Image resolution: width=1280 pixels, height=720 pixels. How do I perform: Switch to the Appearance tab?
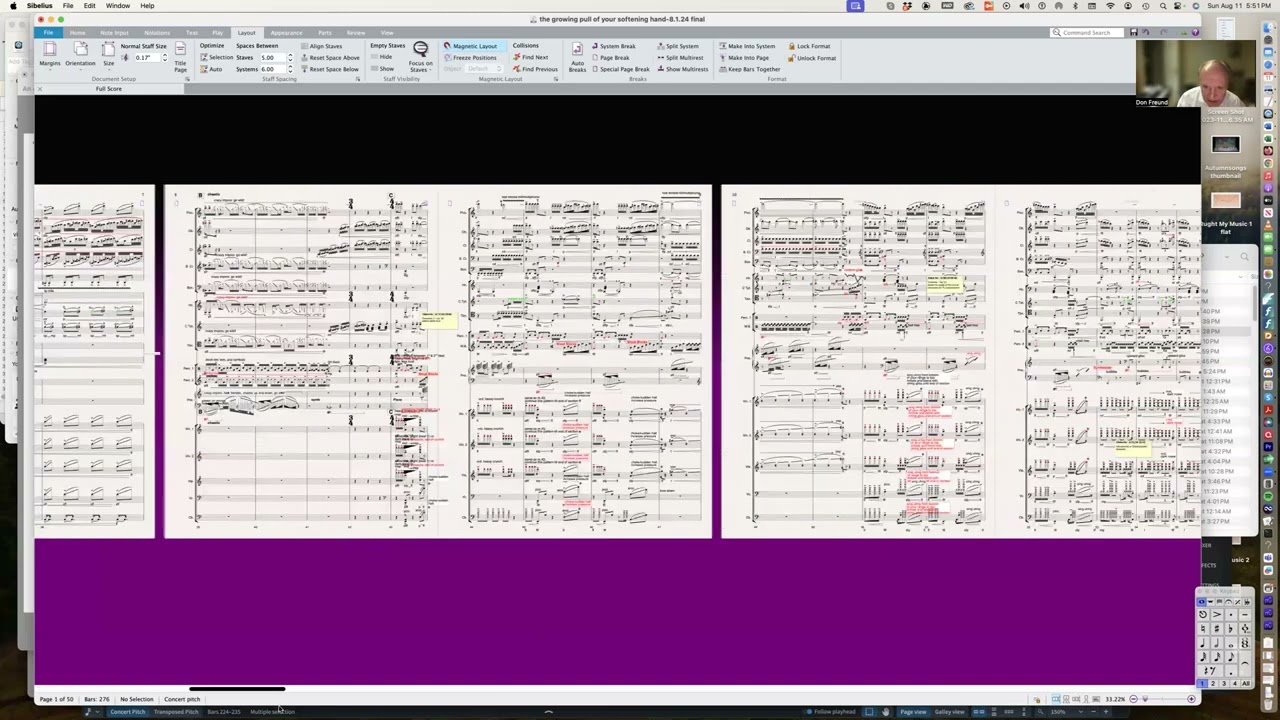[x=286, y=33]
